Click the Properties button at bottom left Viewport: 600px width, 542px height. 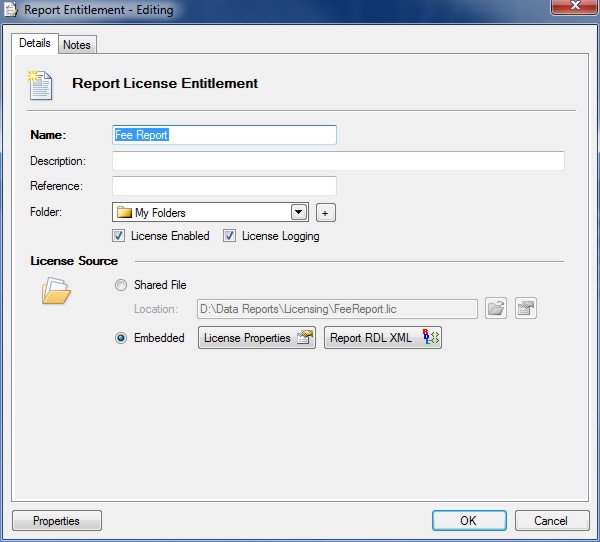(x=56, y=521)
